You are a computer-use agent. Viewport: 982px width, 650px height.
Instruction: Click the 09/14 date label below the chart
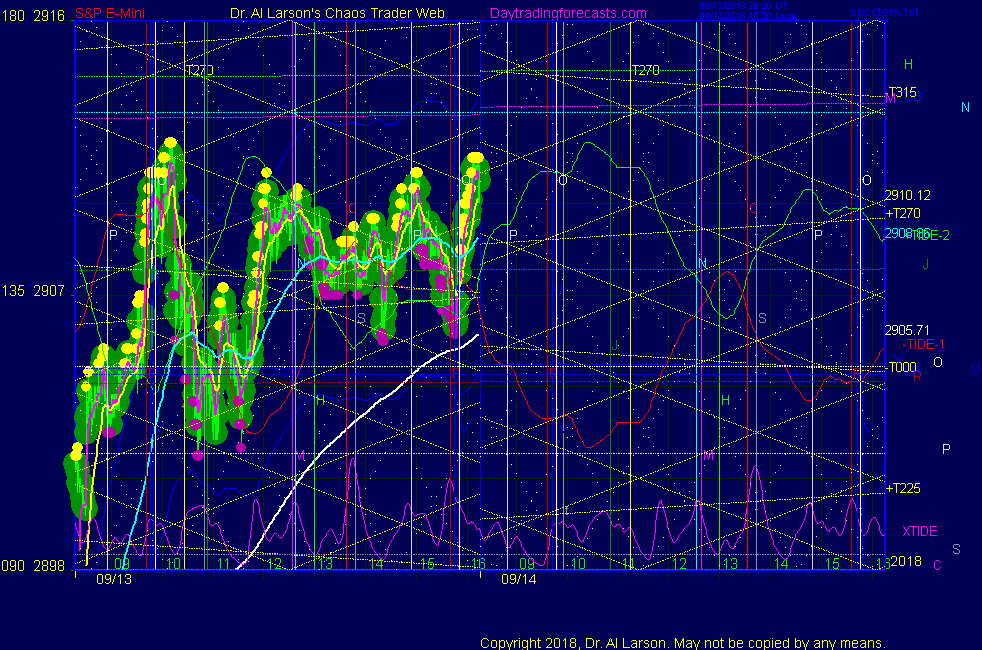[x=519, y=579]
